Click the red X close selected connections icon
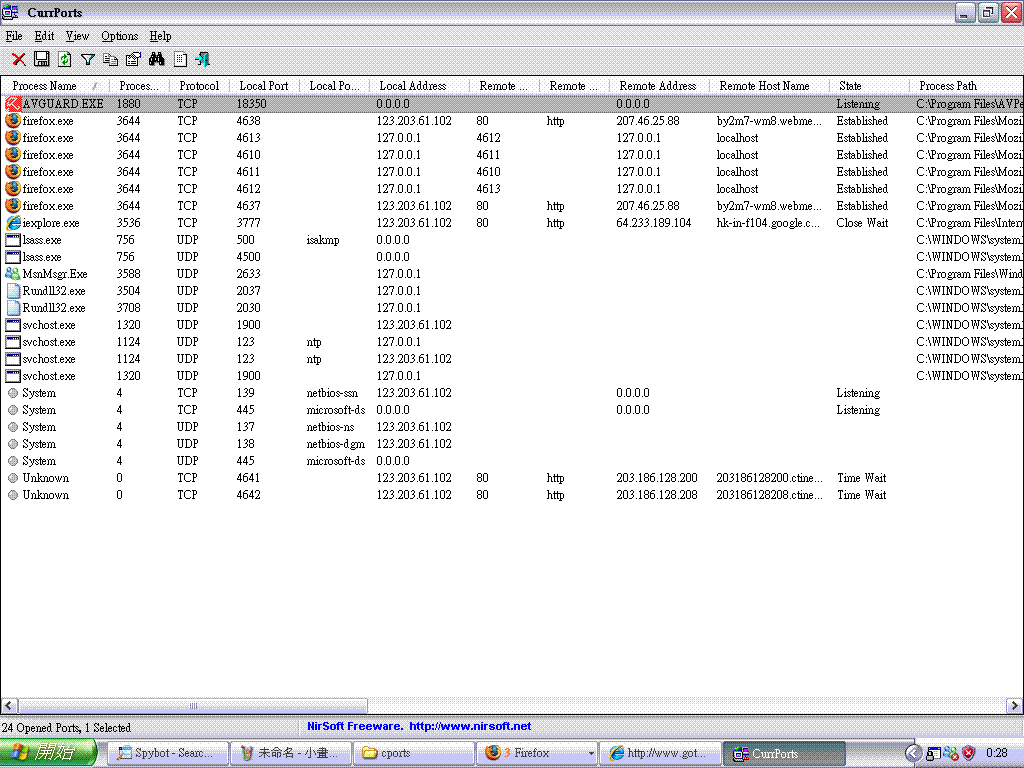Image resolution: width=1024 pixels, height=768 pixels. coord(19,59)
